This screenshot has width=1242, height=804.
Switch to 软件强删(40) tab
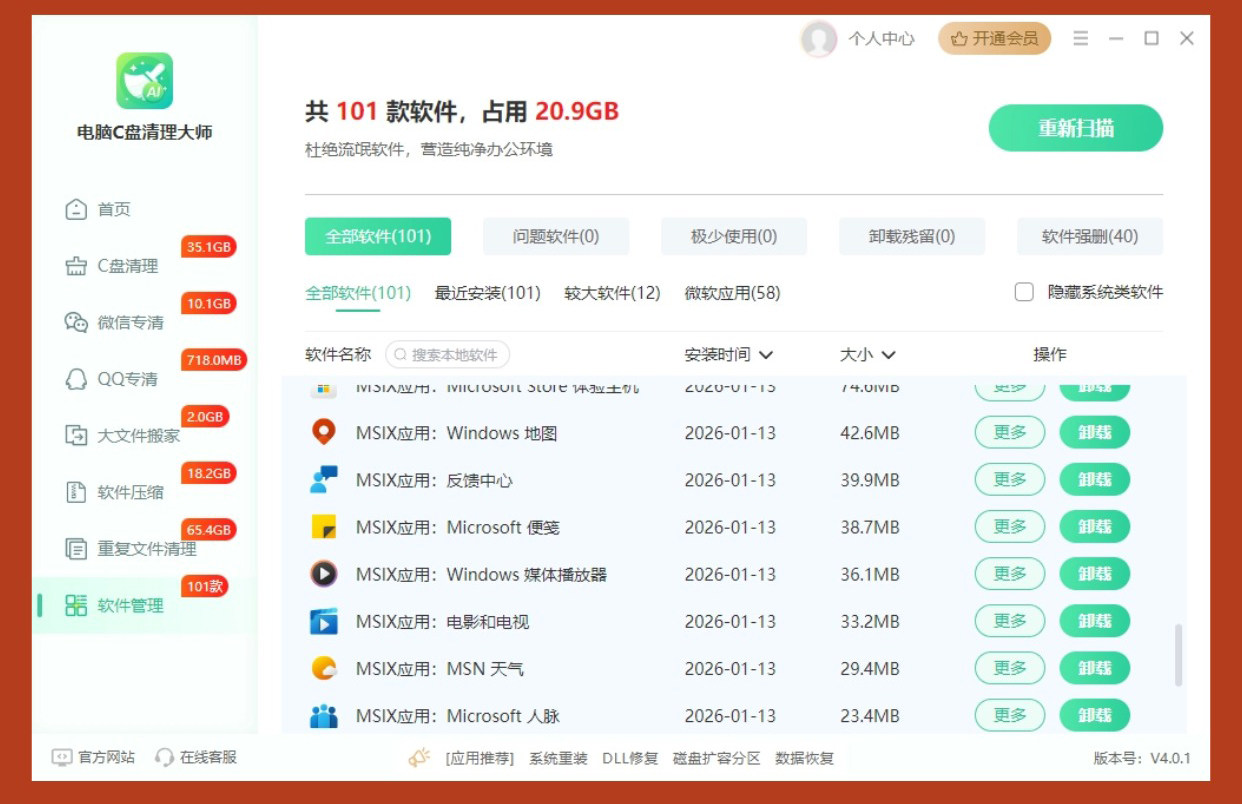pos(1090,237)
